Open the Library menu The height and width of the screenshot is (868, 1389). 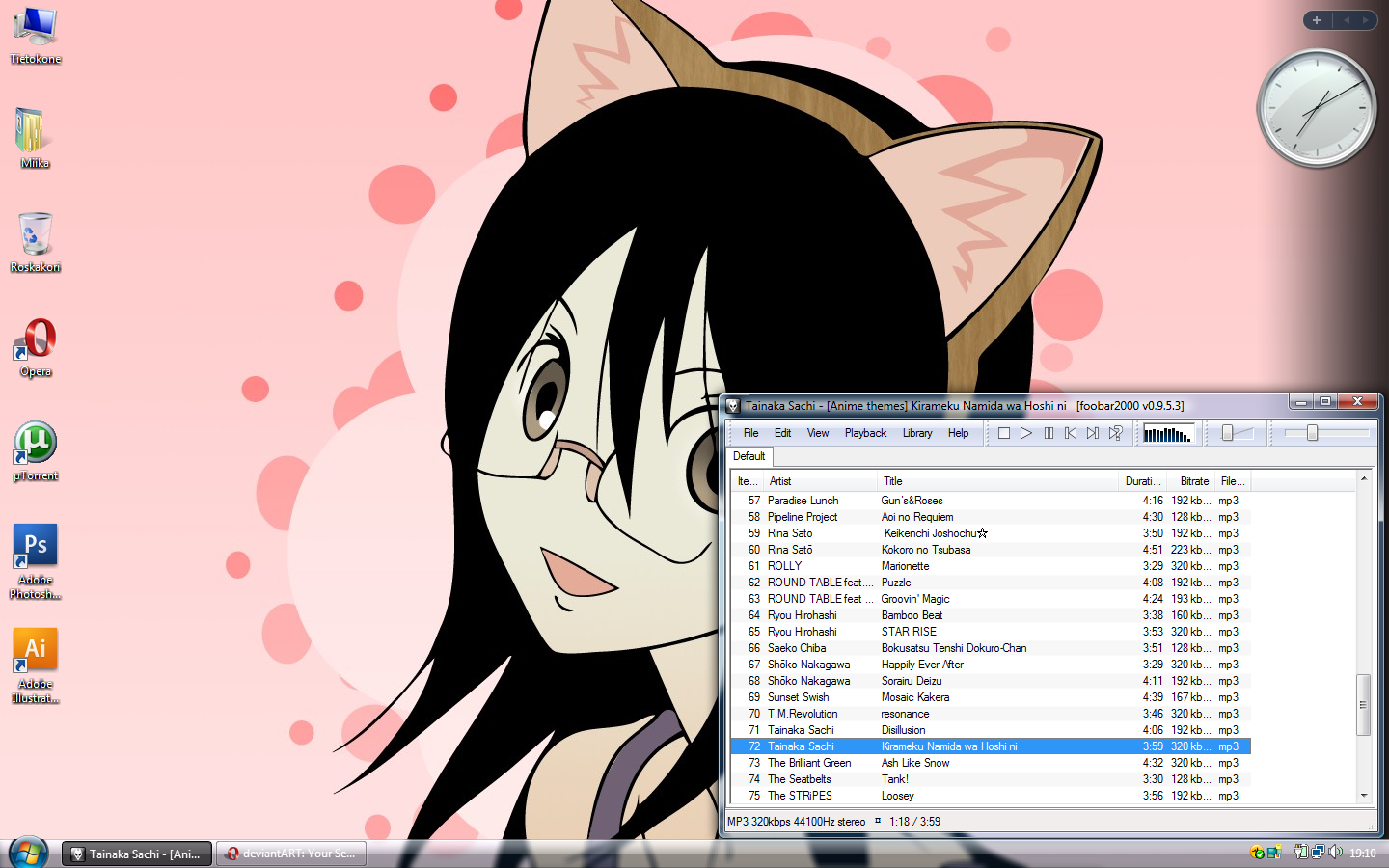click(917, 433)
